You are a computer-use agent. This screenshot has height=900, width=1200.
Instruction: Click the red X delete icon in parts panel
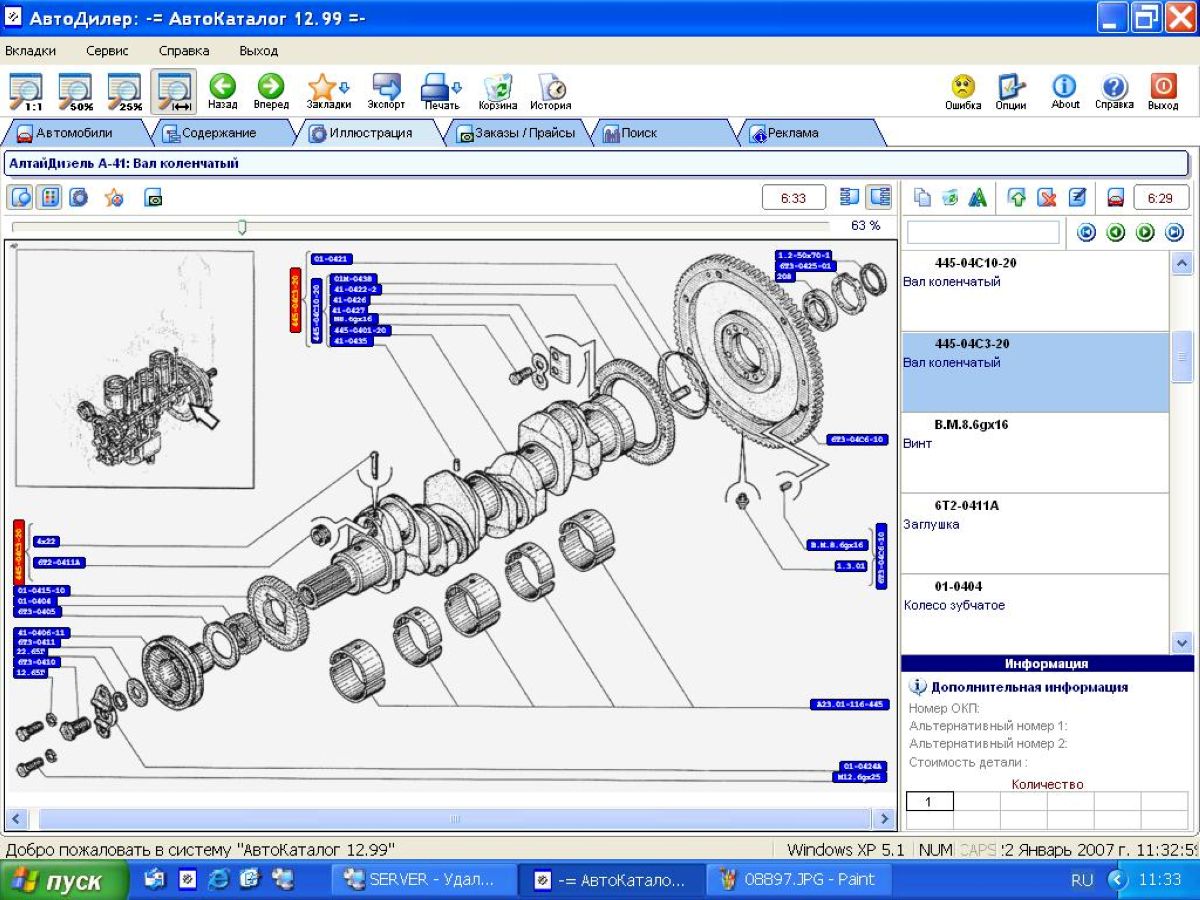coord(1046,198)
